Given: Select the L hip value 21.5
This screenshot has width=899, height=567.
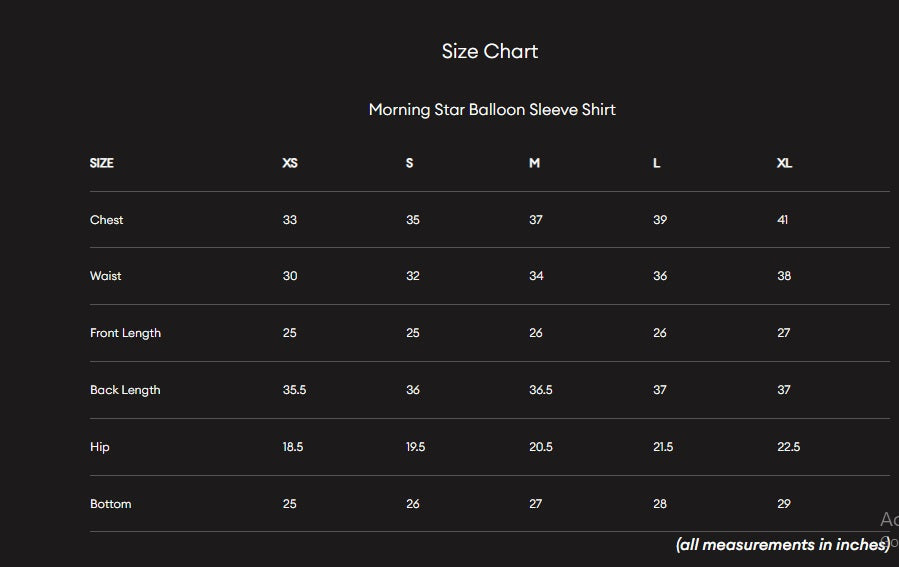Looking at the screenshot, I should click(663, 447).
